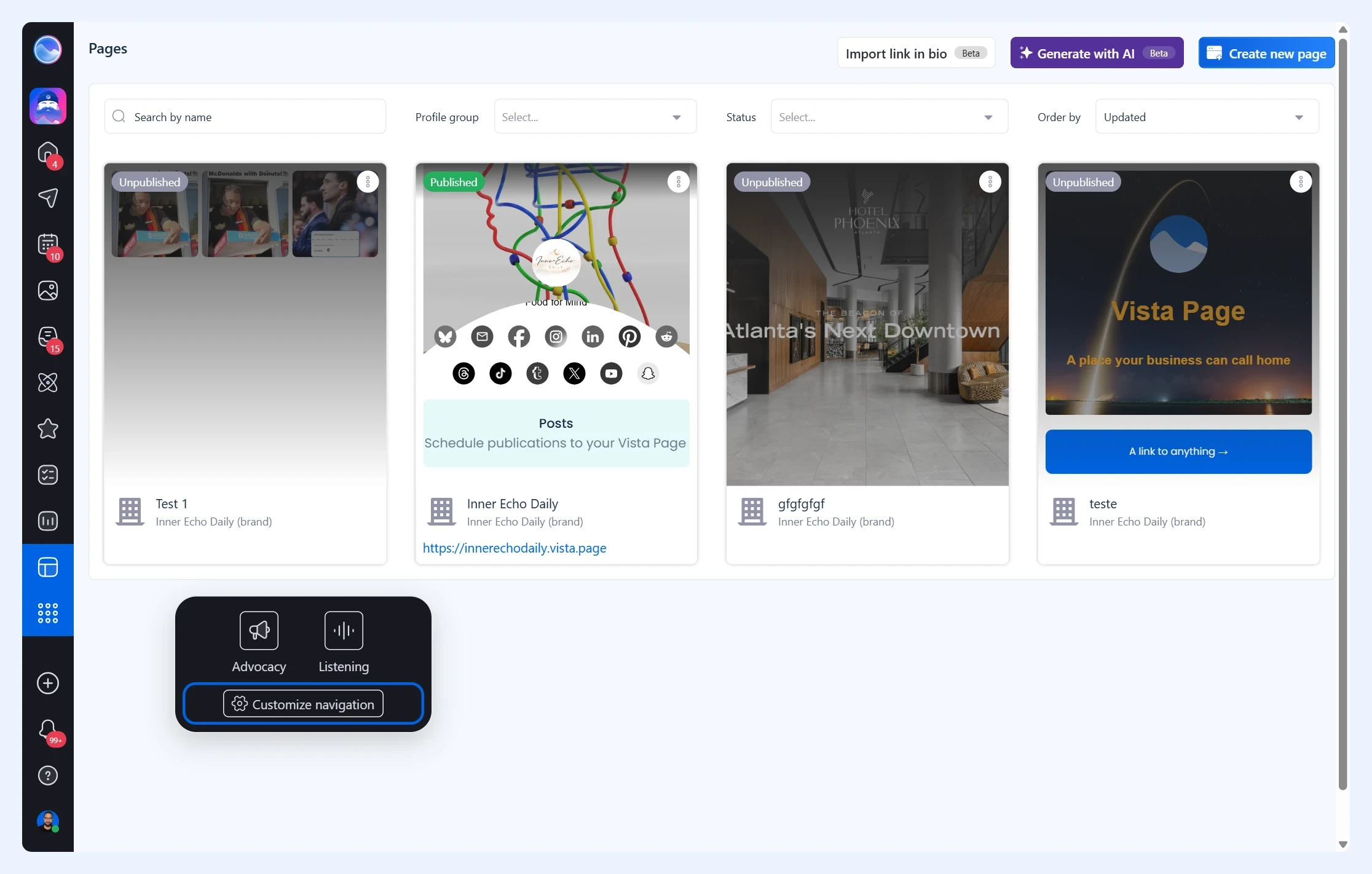The height and width of the screenshot is (874, 1372).
Task: Open the Advocacy megaphone icon
Action: click(259, 631)
